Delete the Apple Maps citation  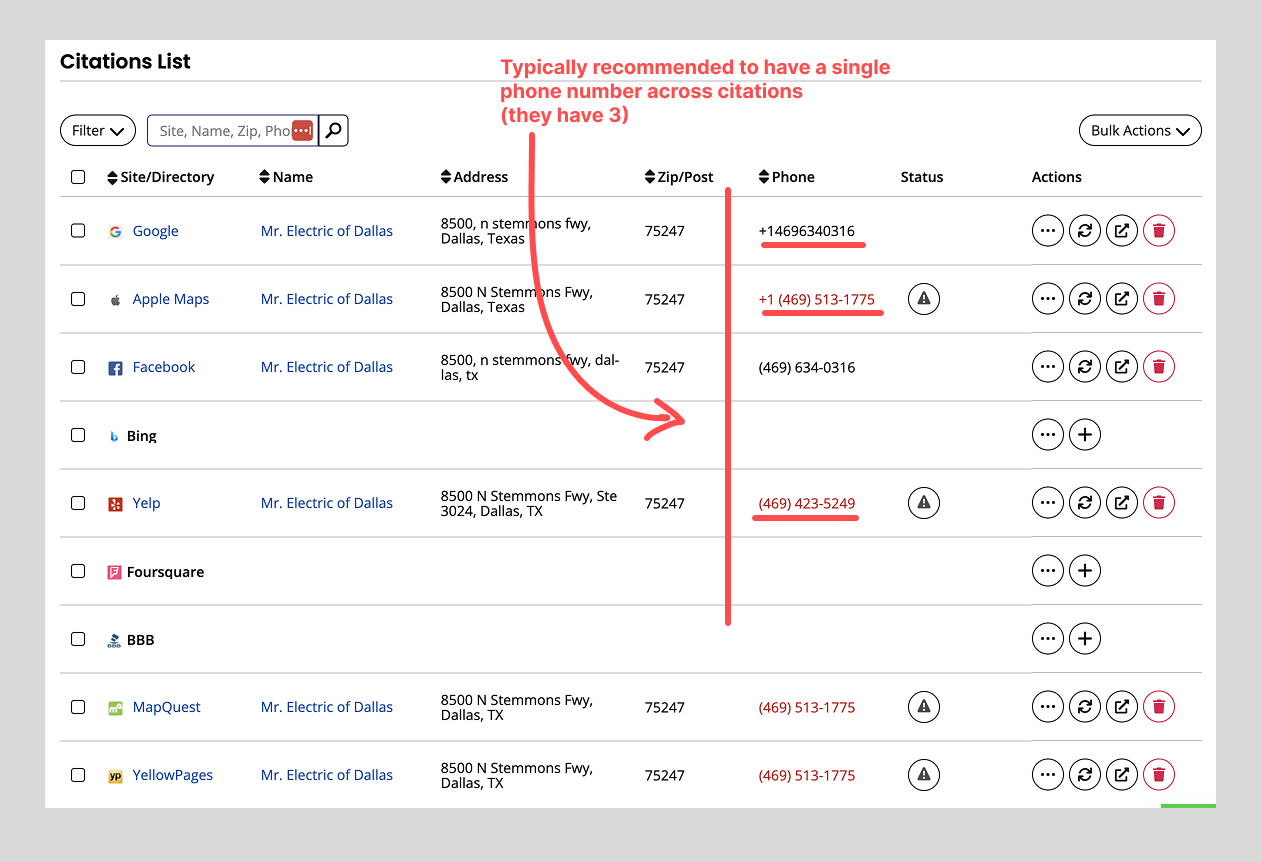(x=1159, y=299)
